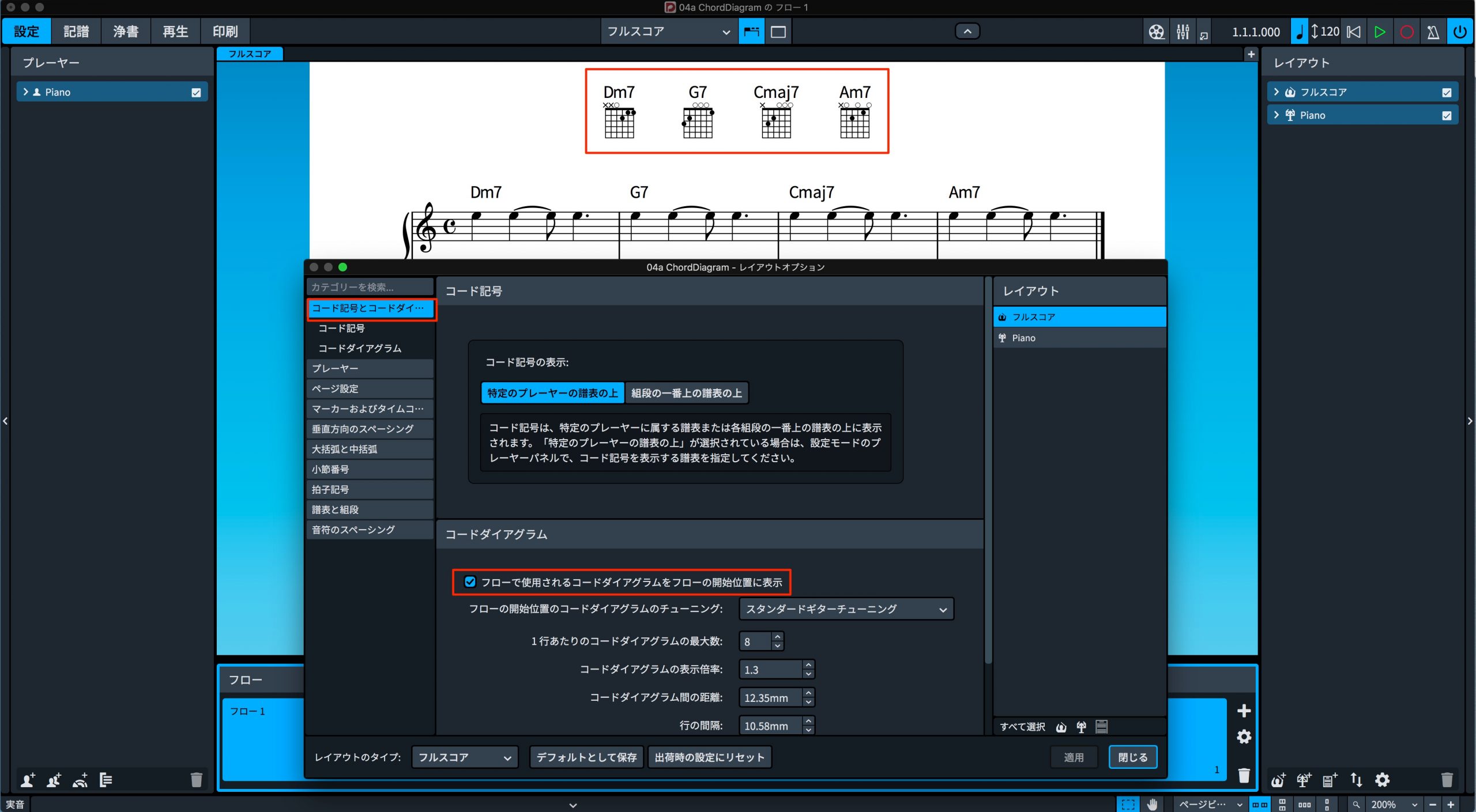The image size is (1476, 812).
Task: Click the sort layouts up-down arrows icon
Action: coord(1356,780)
